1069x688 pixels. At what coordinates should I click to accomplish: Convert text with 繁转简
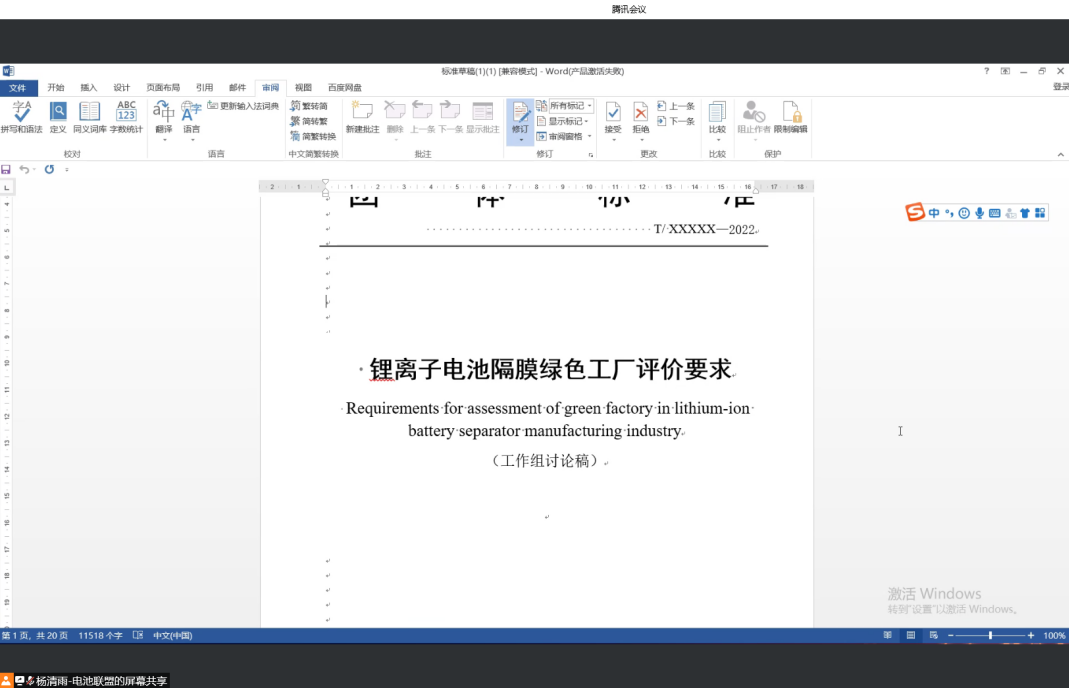pyautogui.click(x=309, y=106)
